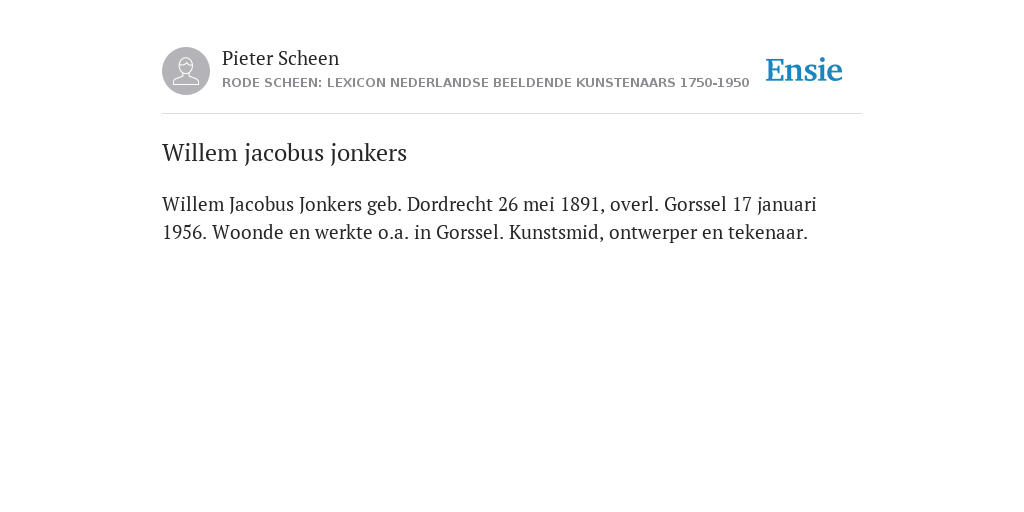Image resolution: width=1024 pixels, height=512 pixels.
Task: Click the abbreviation o.a. in the second line
Action: coord(393,233)
